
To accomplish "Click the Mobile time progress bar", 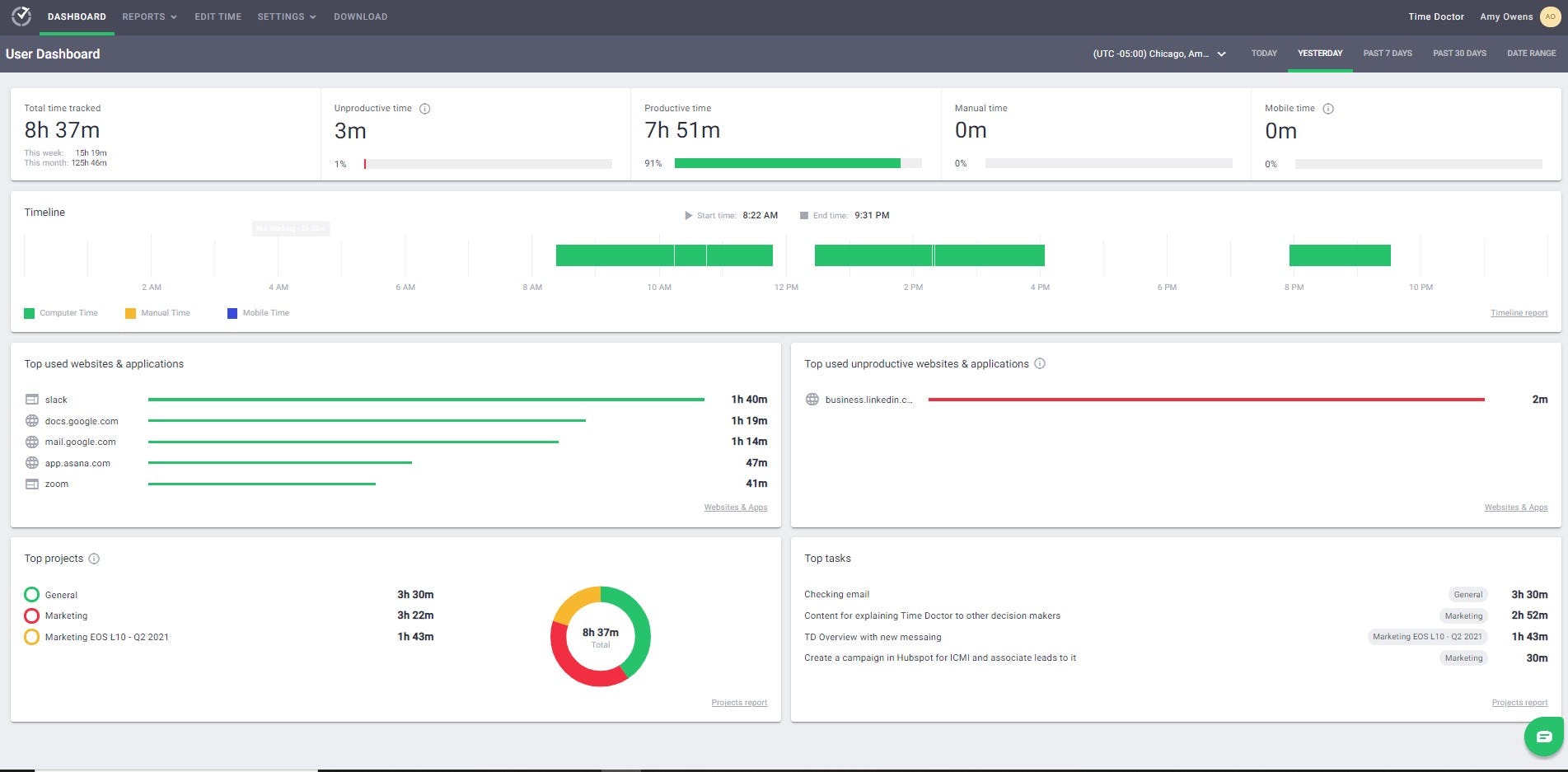I will tap(1419, 164).
